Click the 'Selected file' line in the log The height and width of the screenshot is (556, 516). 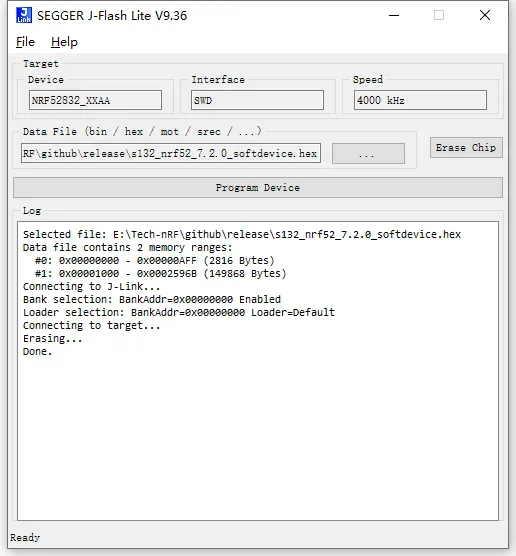(x=242, y=234)
